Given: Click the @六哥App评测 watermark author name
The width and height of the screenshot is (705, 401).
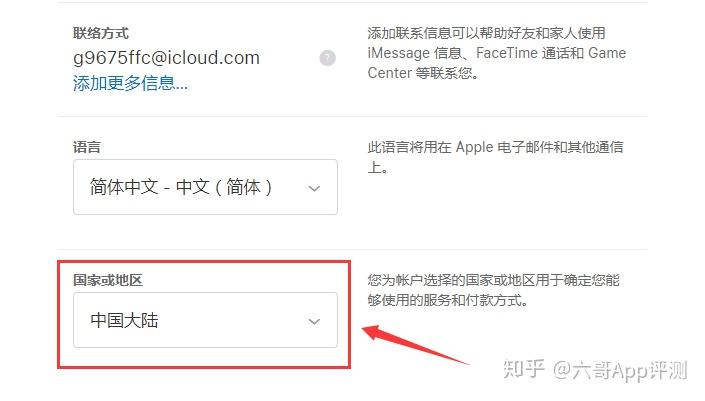Looking at the screenshot, I should (620, 371).
